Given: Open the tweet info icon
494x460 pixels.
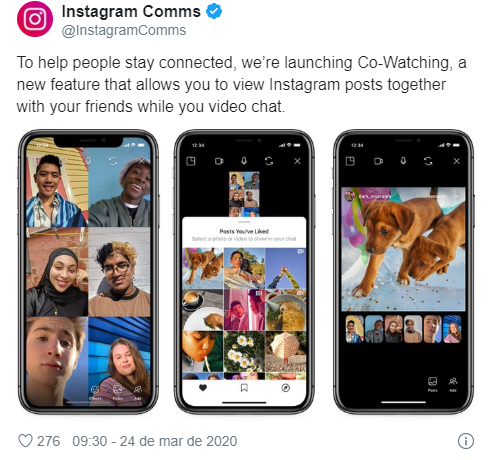Looking at the screenshot, I should (x=466, y=441).
